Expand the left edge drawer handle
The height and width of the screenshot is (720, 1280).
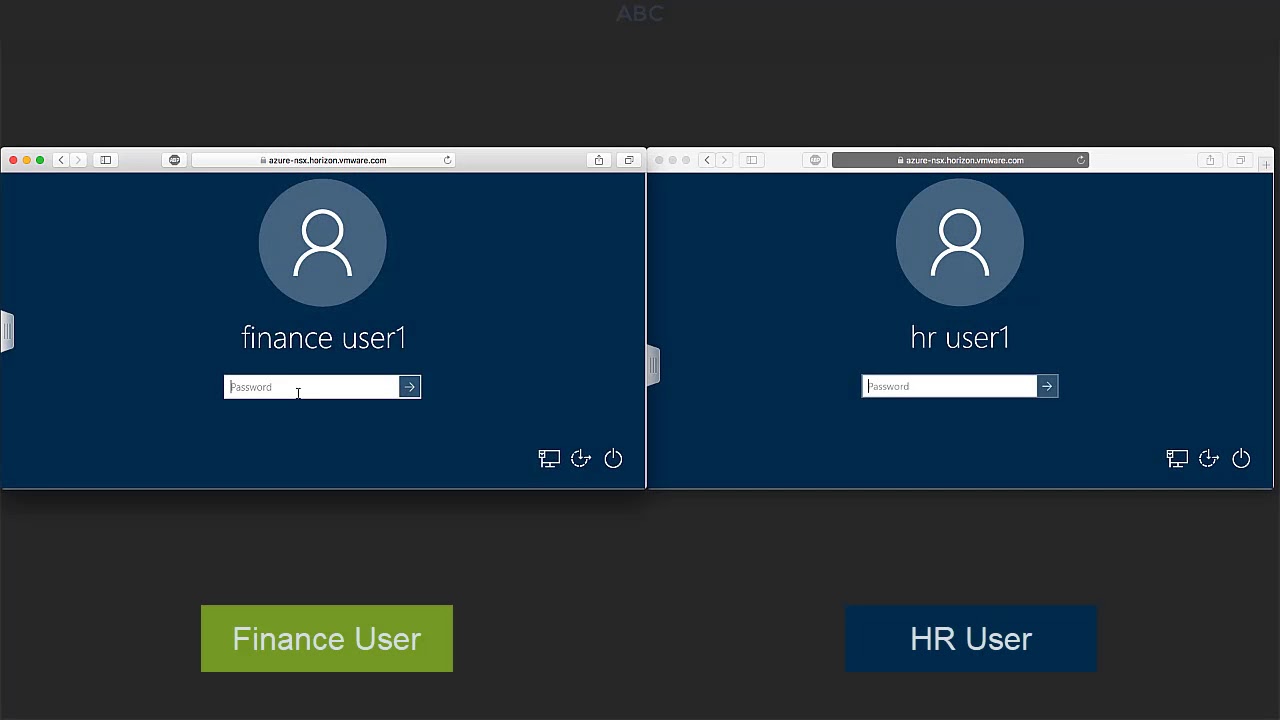[8, 330]
